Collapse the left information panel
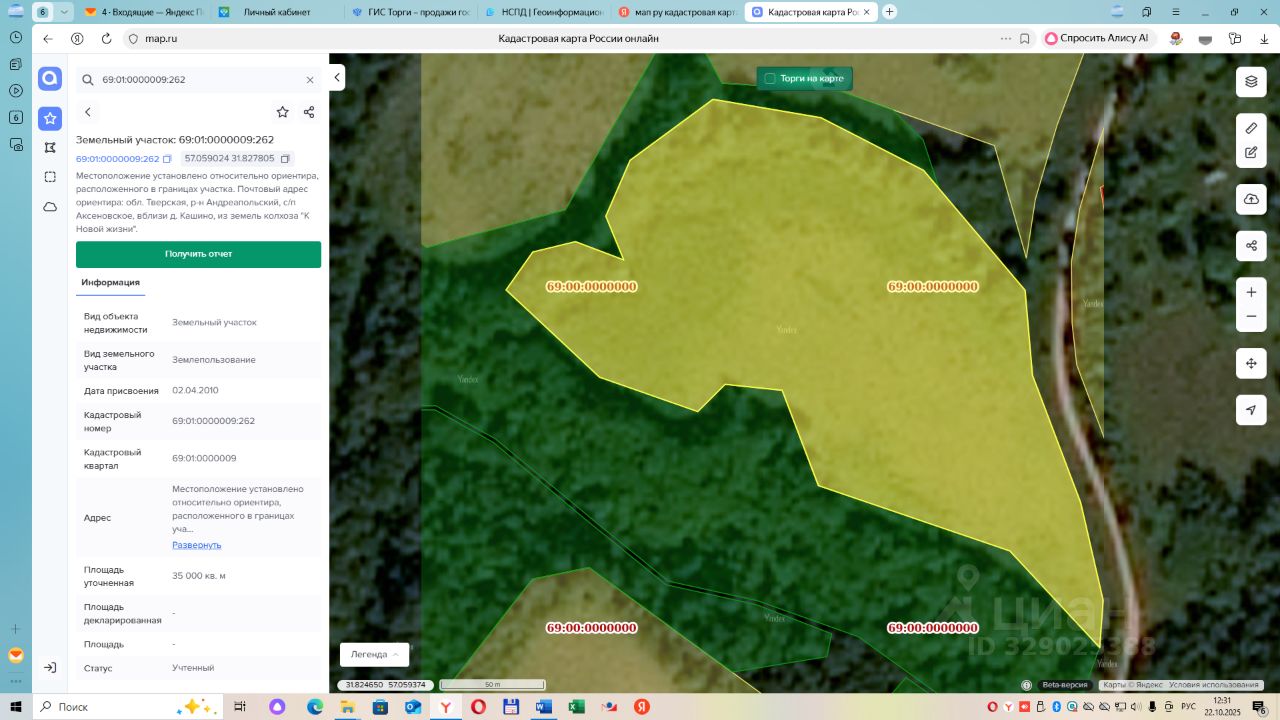Viewport: 1280px width, 720px height. 338,77
